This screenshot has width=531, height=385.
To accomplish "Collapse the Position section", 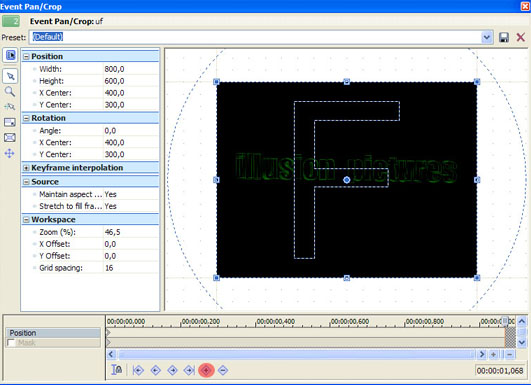I will click(x=26, y=57).
